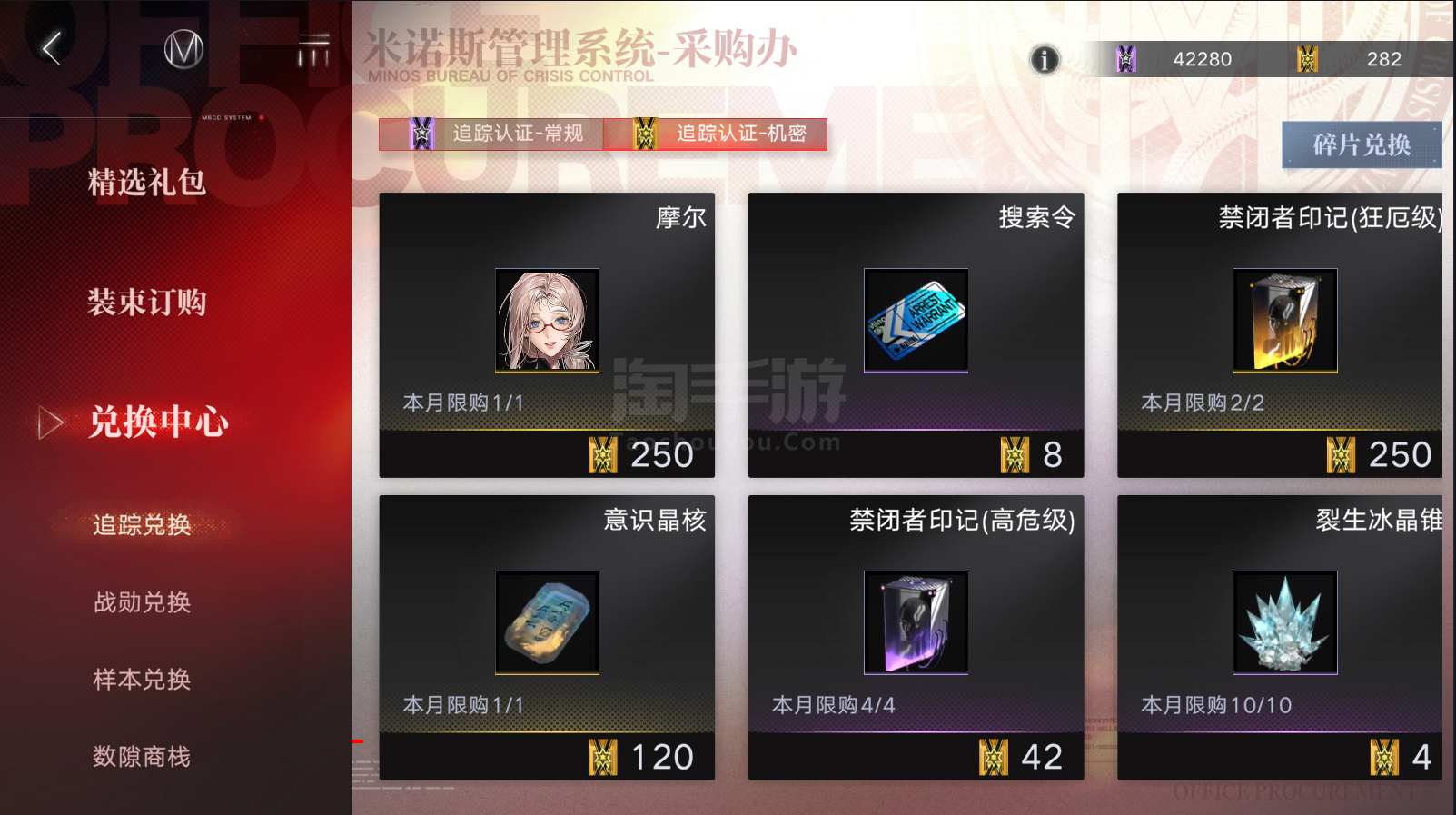This screenshot has height=815, width=1456.
Task: Select the 摩尔 character portrait
Action: [x=547, y=321]
